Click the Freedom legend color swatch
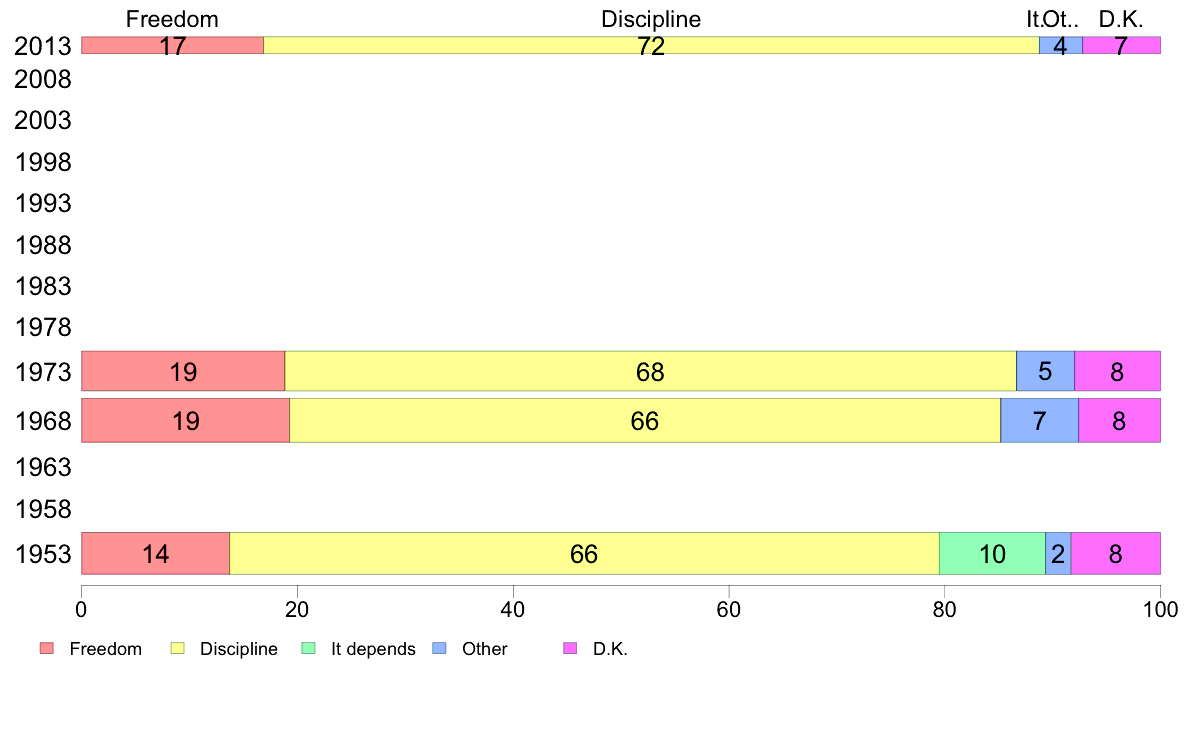The width and height of the screenshot is (1188, 736). click(x=47, y=649)
